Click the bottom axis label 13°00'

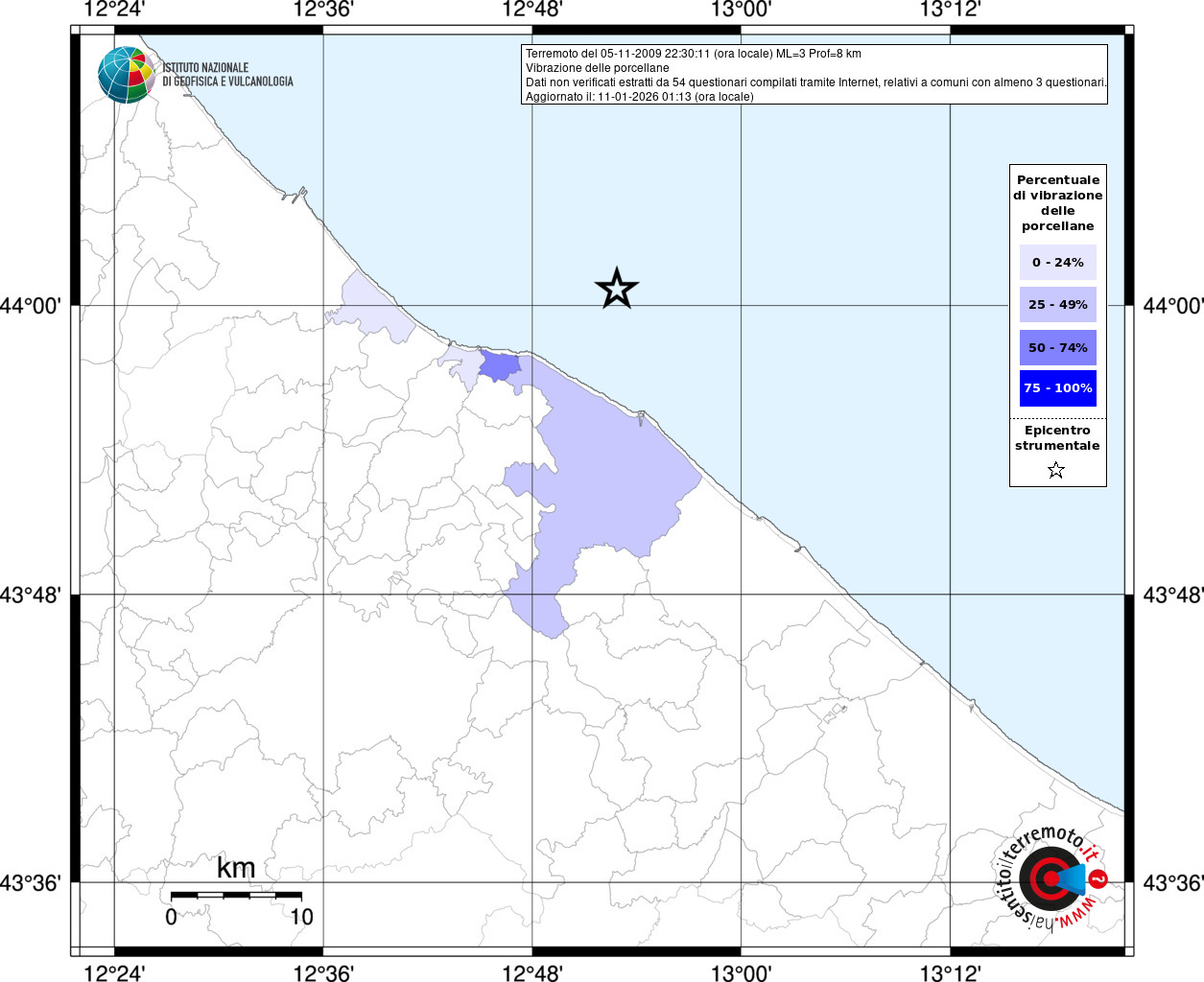click(742, 972)
